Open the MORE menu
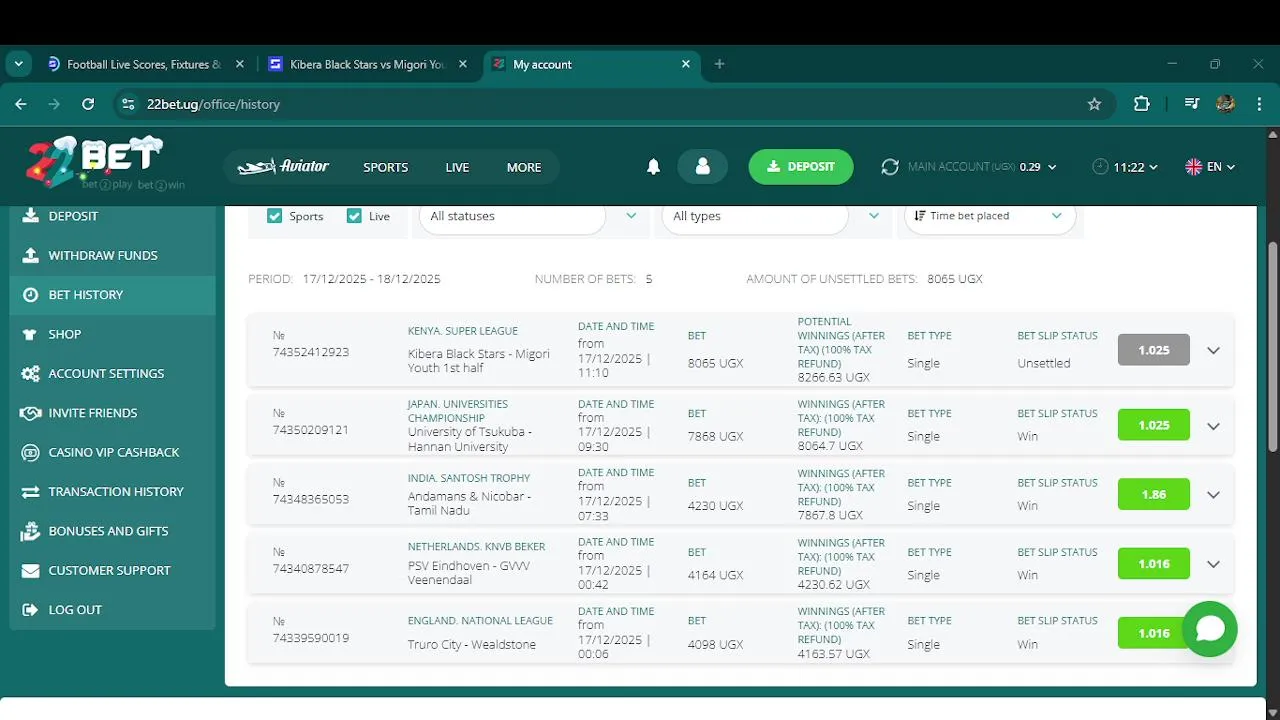Viewport: 1280px width, 720px height. click(524, 167)
